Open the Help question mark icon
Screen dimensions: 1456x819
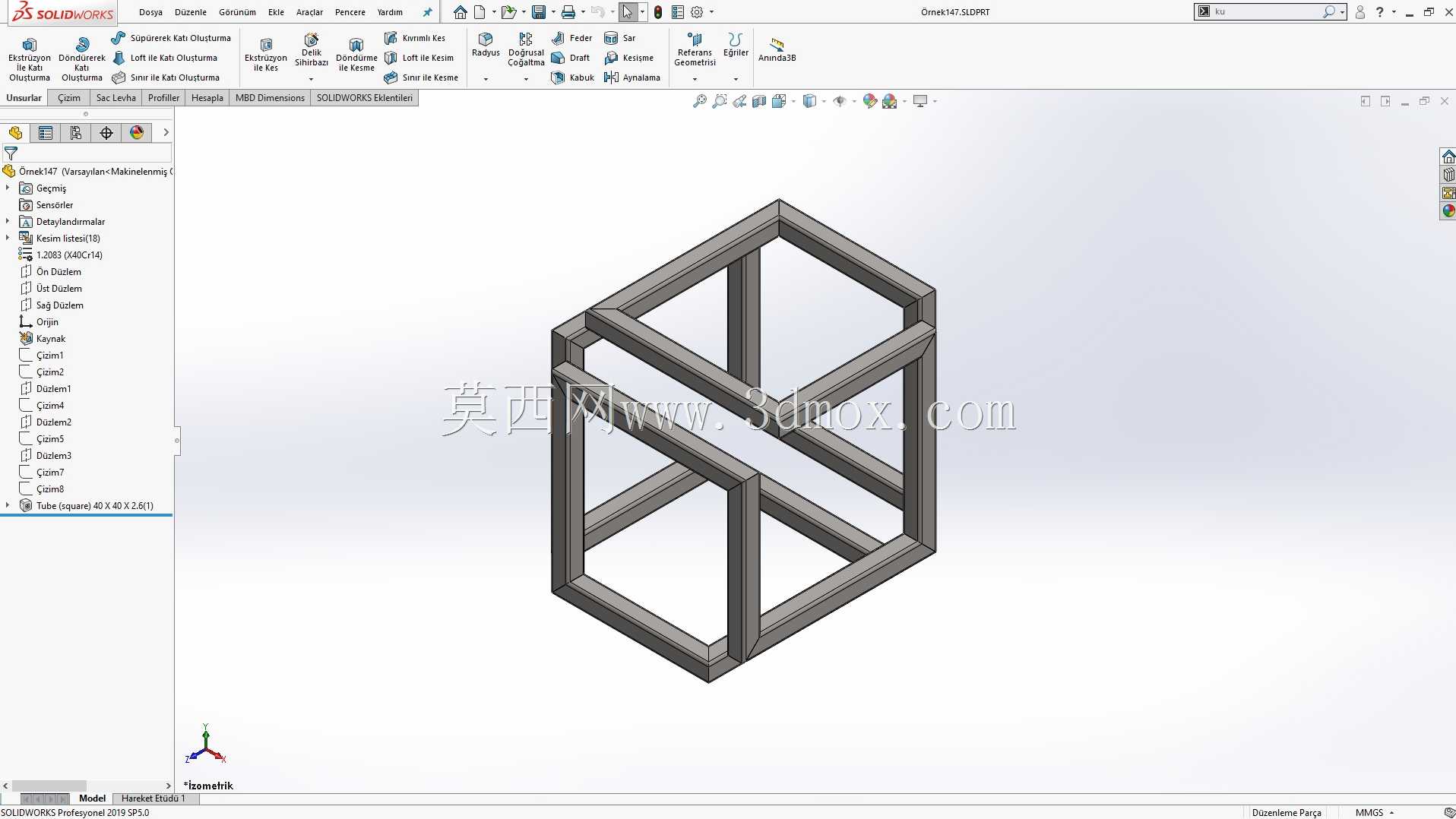coord(1379,12)
